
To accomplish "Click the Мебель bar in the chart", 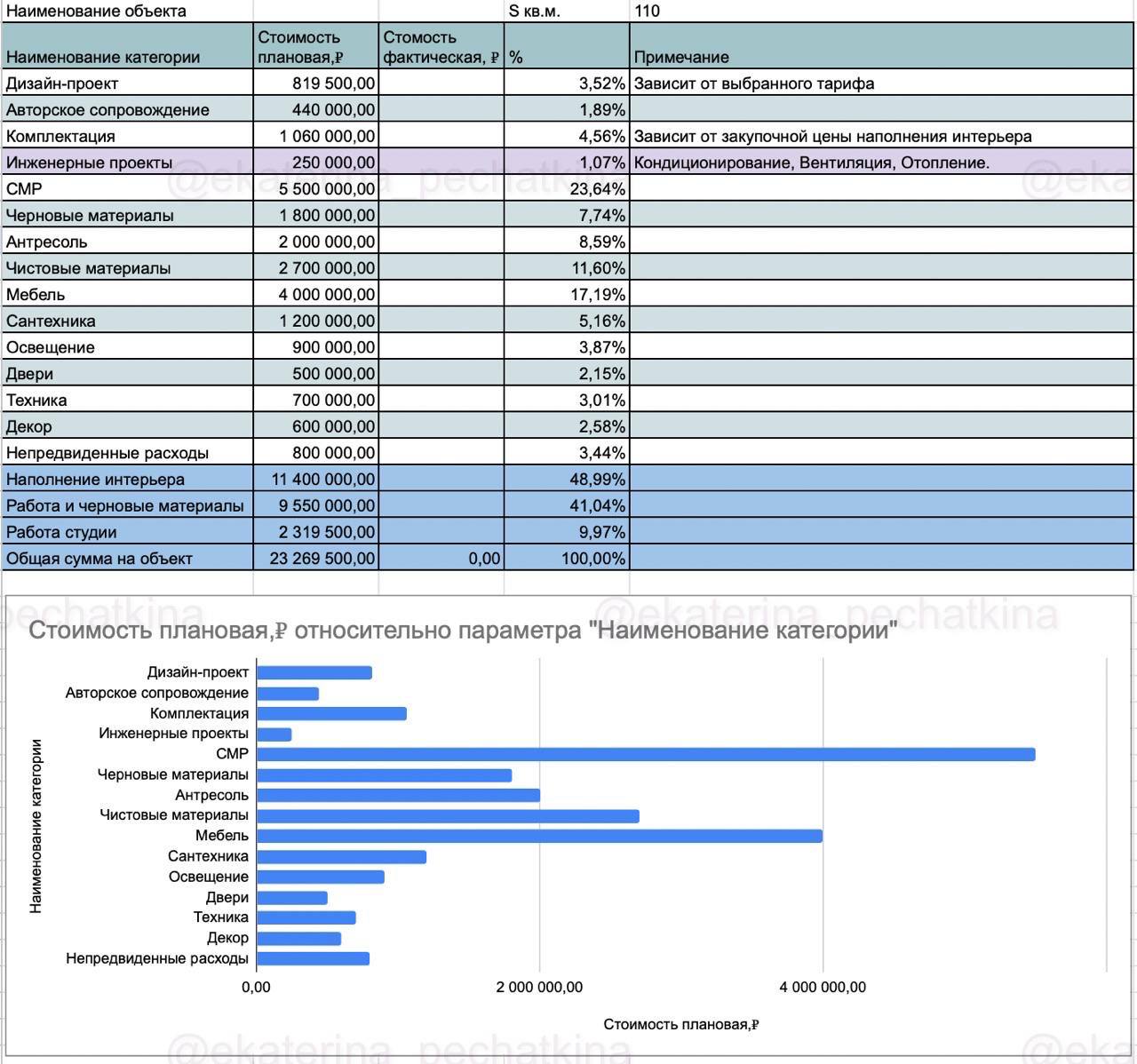I will pos(539,836).
